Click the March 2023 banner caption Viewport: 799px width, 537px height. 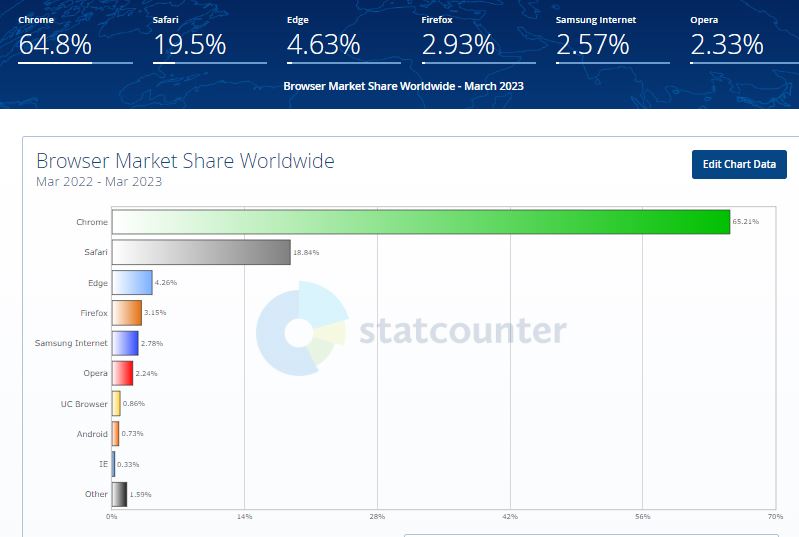[x=404, y=86]
